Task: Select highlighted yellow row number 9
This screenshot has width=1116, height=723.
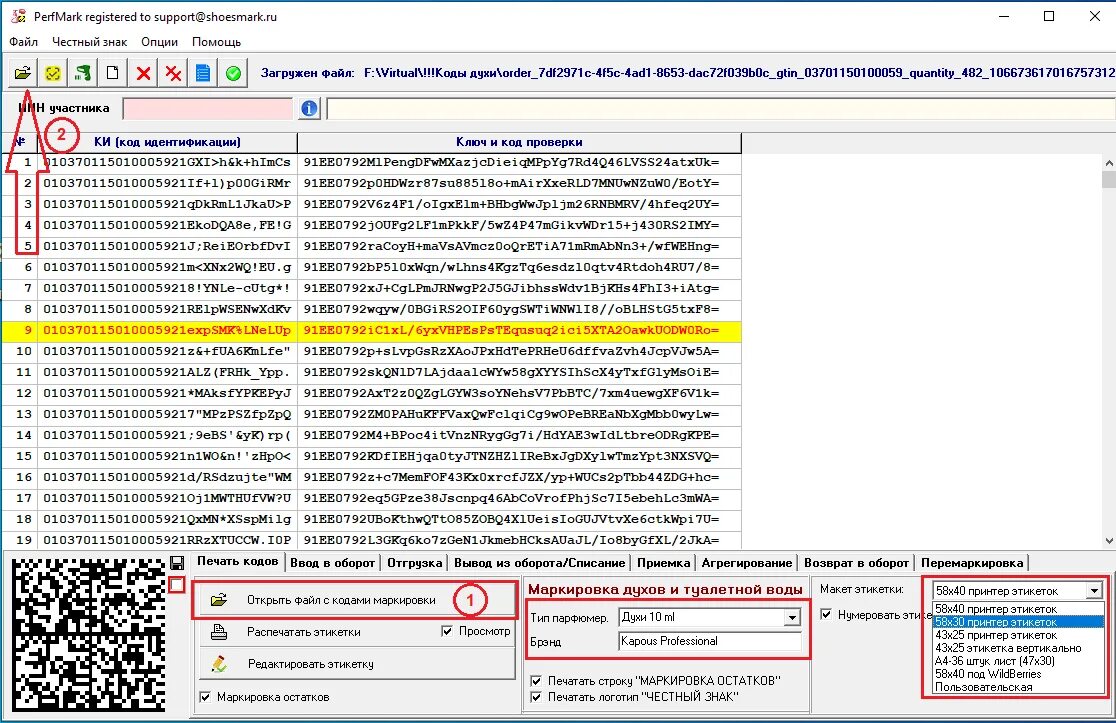Action: [x=371, y=330]
